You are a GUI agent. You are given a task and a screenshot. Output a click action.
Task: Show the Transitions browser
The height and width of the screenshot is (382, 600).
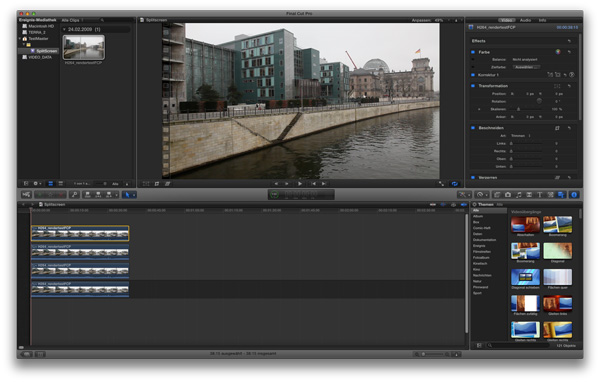[x=529, y=195]
